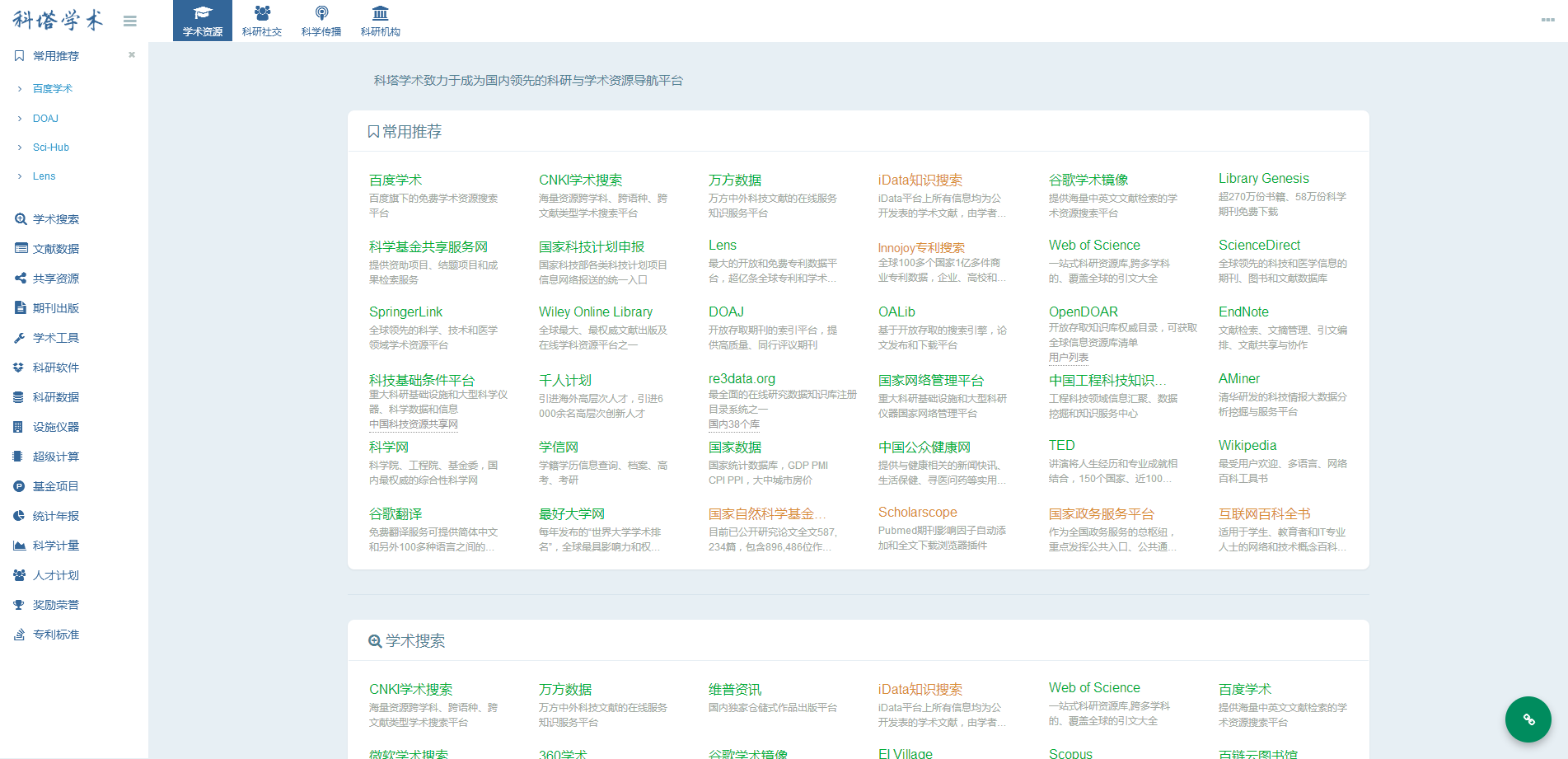This screenshot has height=759, width=1568.
Task: Open the Library Genesis link
Action: click(1263, 178)
